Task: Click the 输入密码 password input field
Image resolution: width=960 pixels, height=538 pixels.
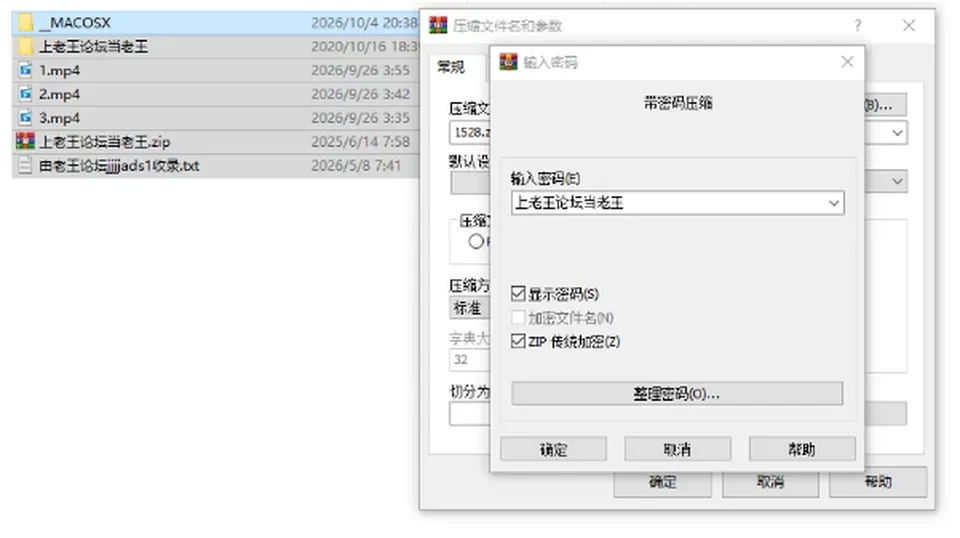Action: pyautogui.click(x=669, y=203)
